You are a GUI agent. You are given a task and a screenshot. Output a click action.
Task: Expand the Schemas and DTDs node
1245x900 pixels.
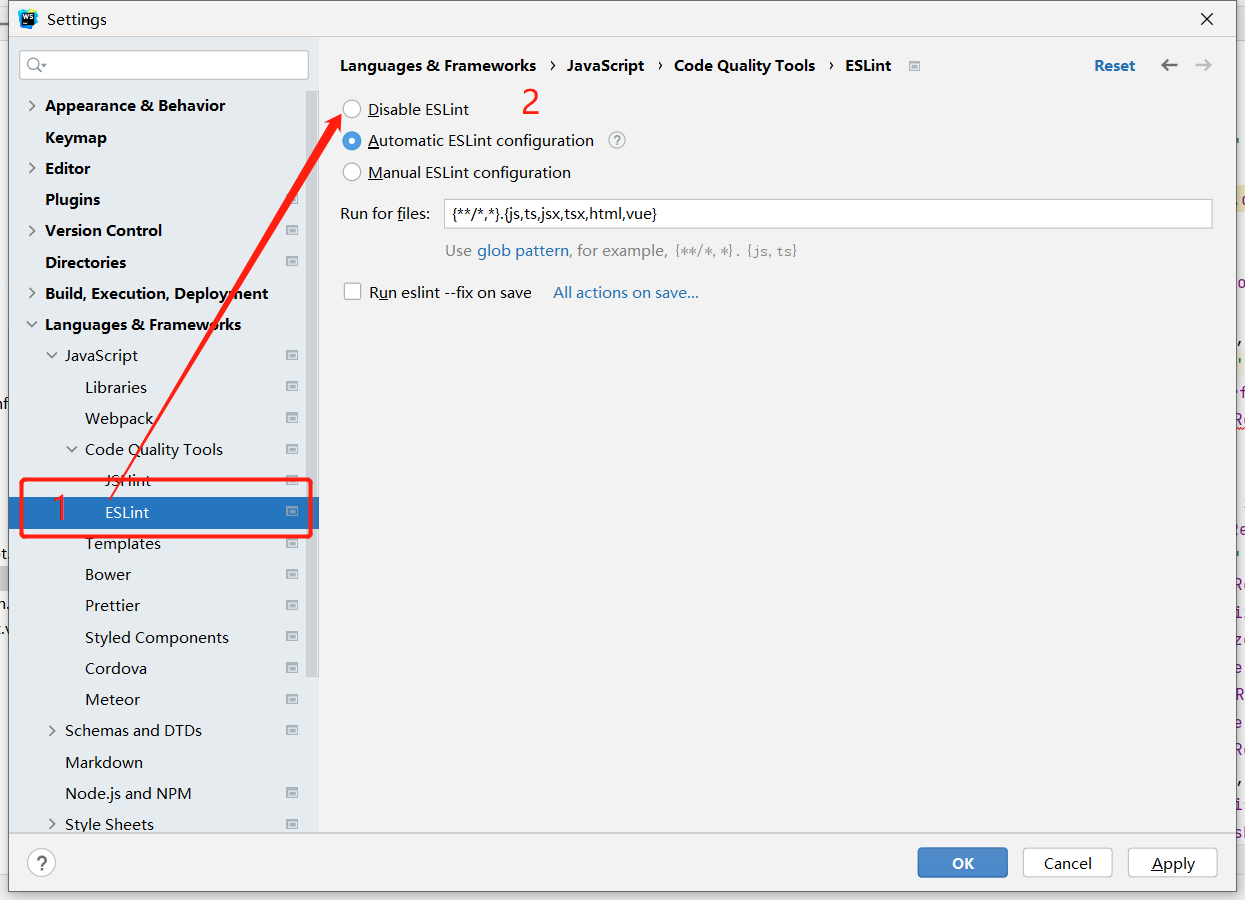[51, 730]
